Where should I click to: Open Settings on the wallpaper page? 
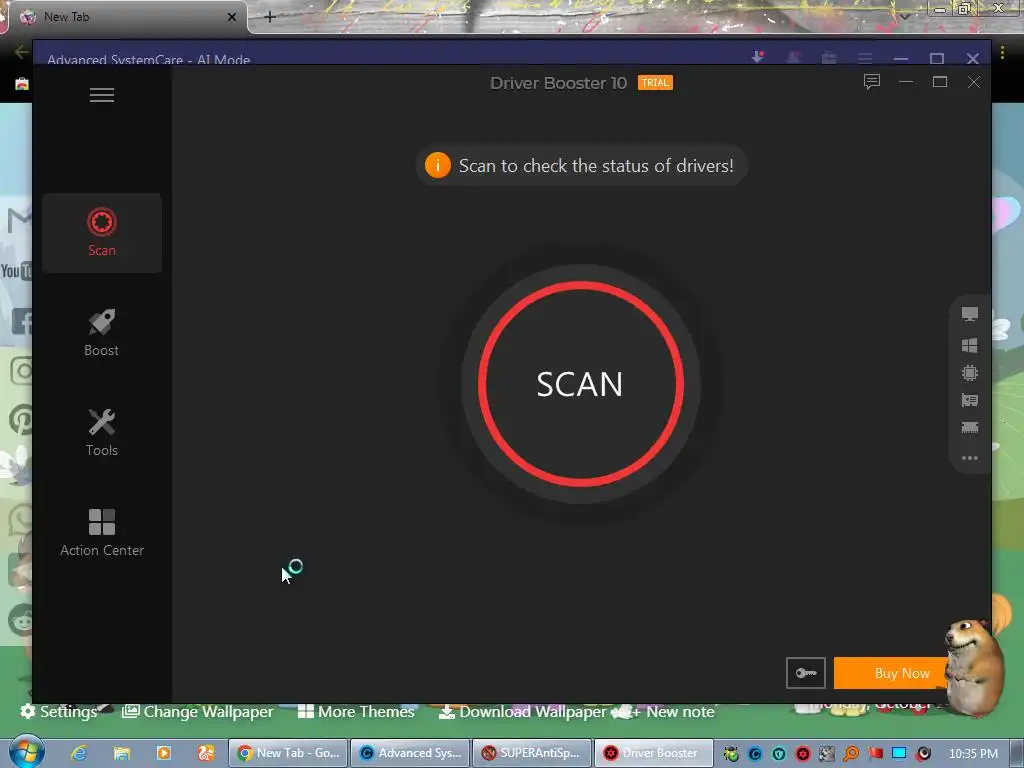click(59, 711)
